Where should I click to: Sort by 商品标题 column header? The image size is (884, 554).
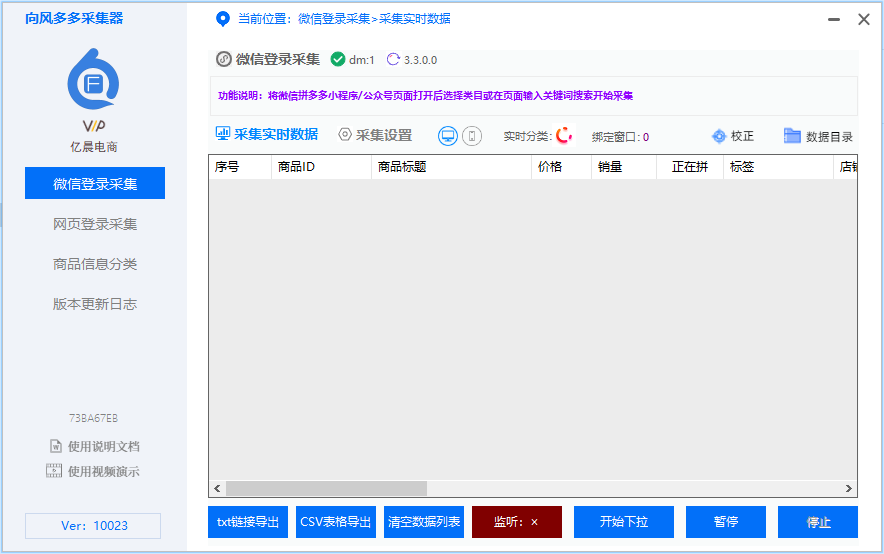(450, 167)
